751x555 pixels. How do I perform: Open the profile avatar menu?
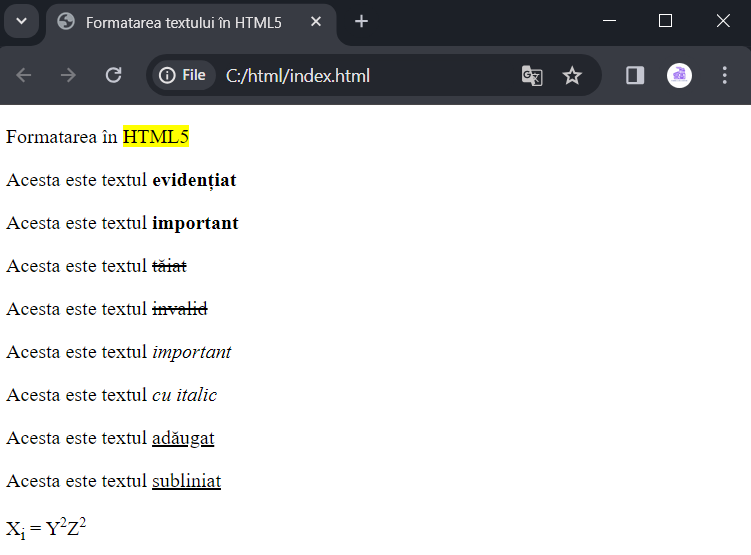coord(679,76)
